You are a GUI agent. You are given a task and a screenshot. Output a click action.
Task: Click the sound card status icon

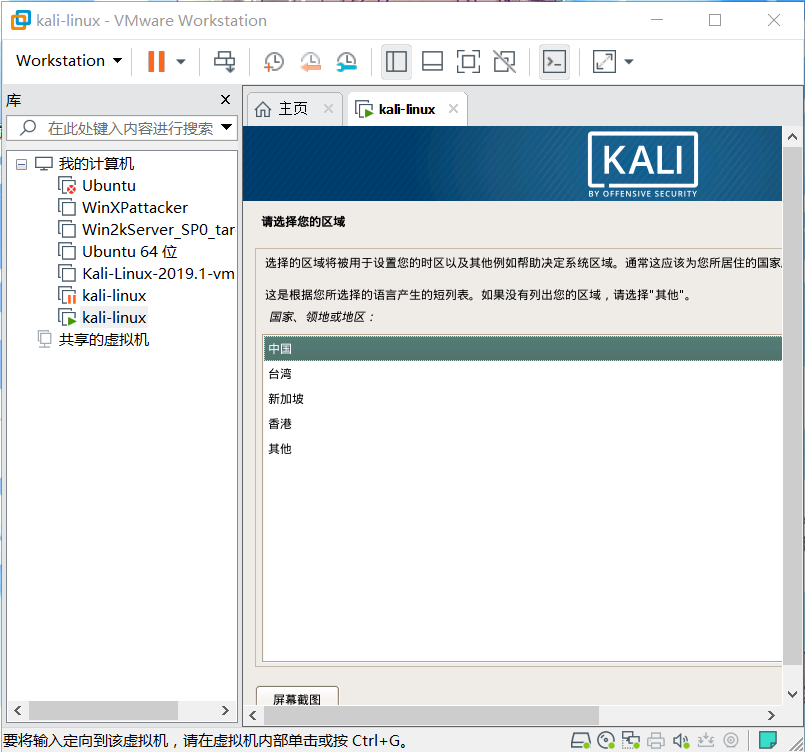pos(681,740)
